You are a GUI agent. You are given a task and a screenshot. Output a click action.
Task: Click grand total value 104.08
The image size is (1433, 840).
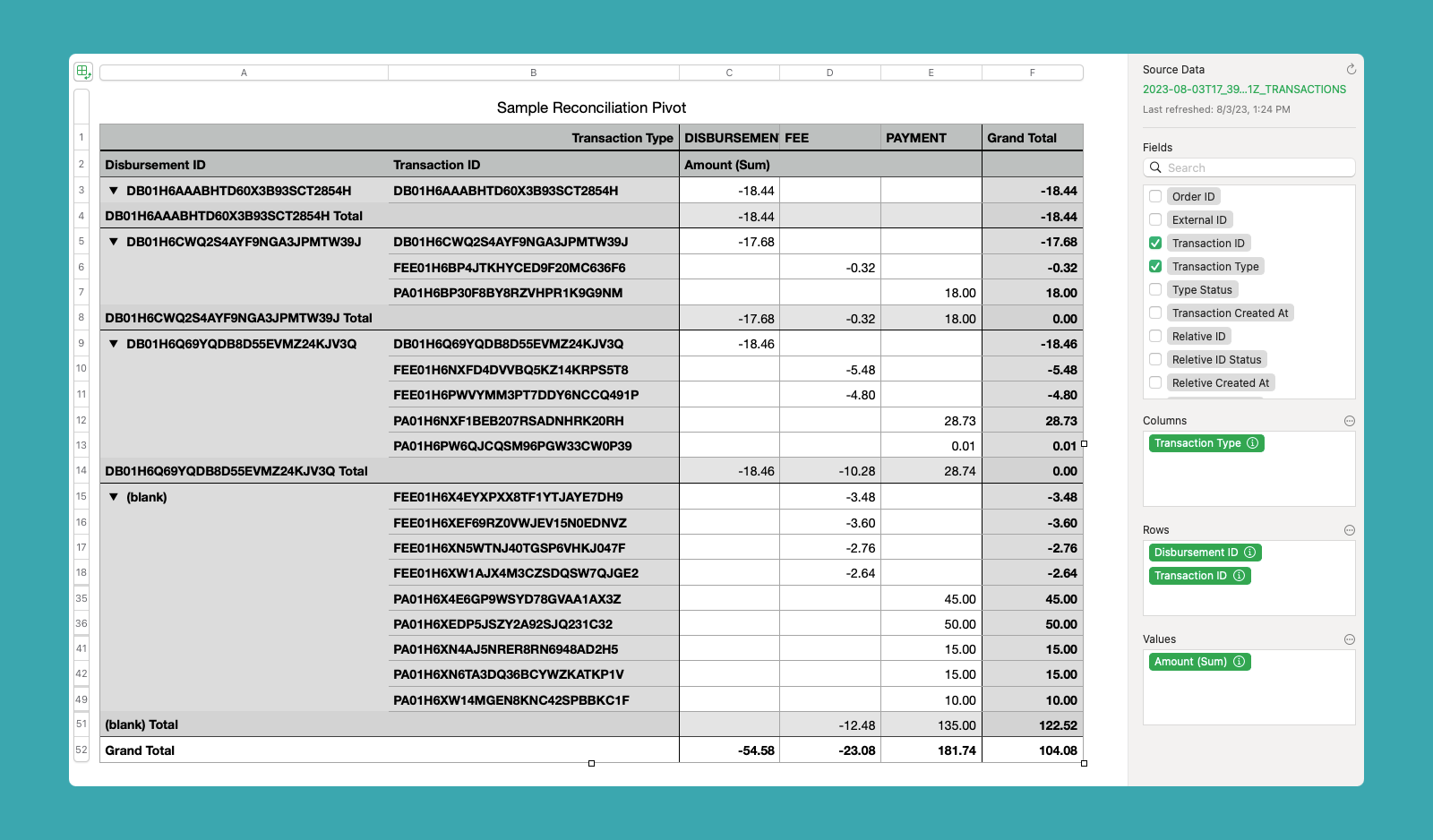click(x=1033, y=750)
